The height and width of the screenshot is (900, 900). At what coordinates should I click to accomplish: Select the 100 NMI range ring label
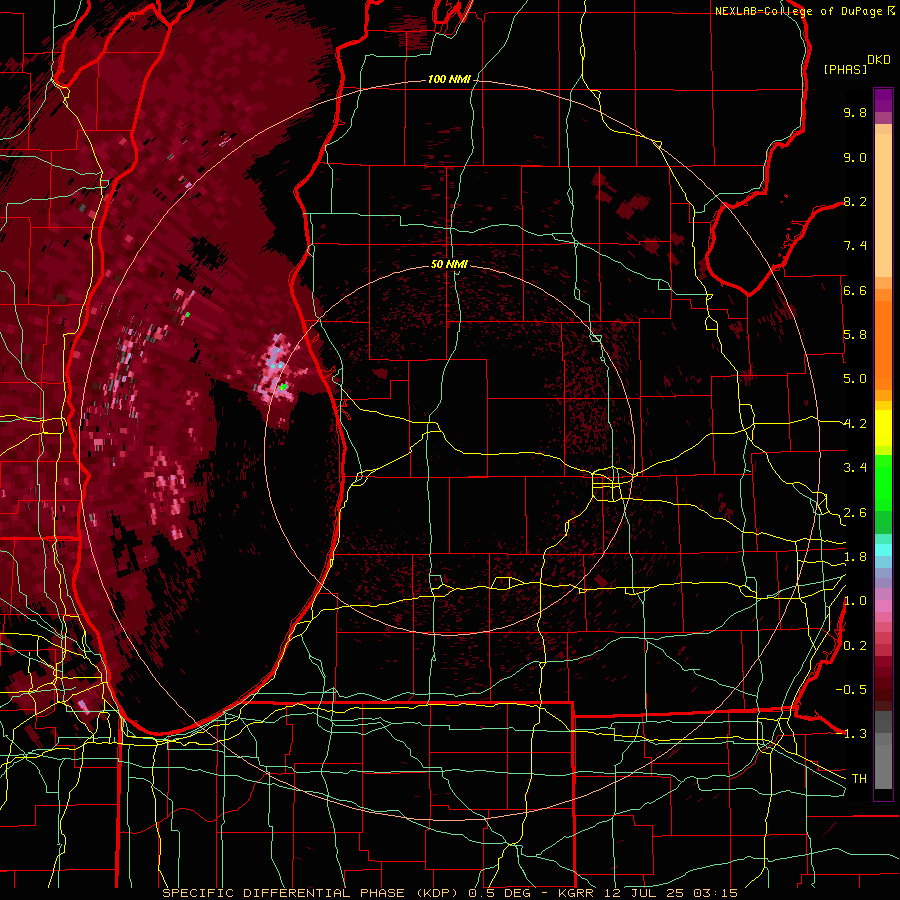[x=449, y=79]
